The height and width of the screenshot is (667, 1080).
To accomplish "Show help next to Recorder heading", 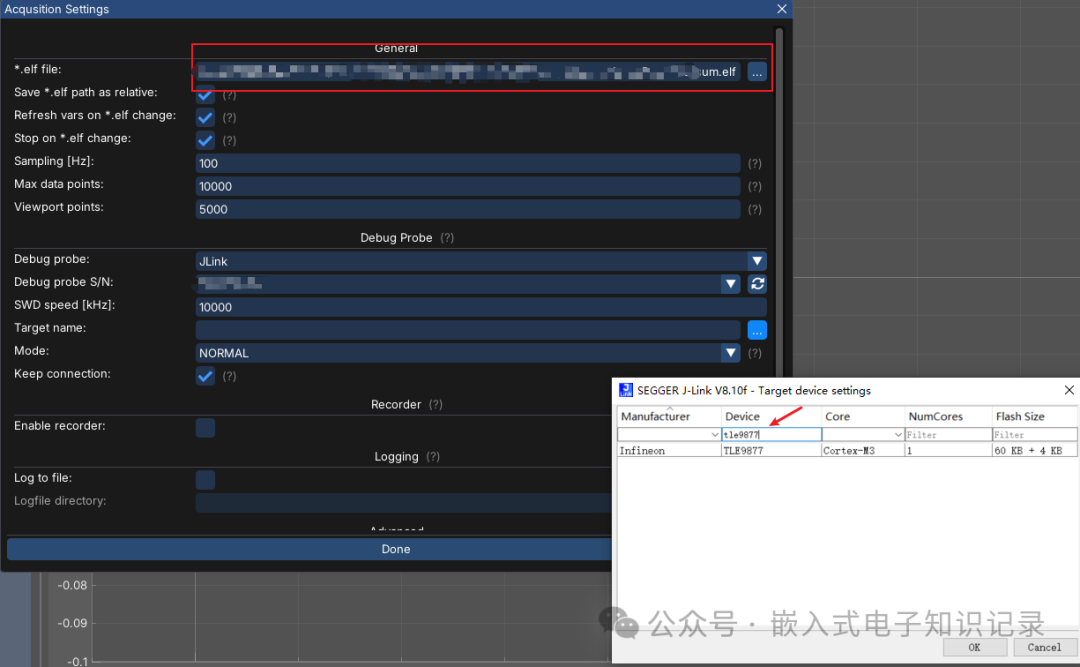I will click(x=435, y=404).
